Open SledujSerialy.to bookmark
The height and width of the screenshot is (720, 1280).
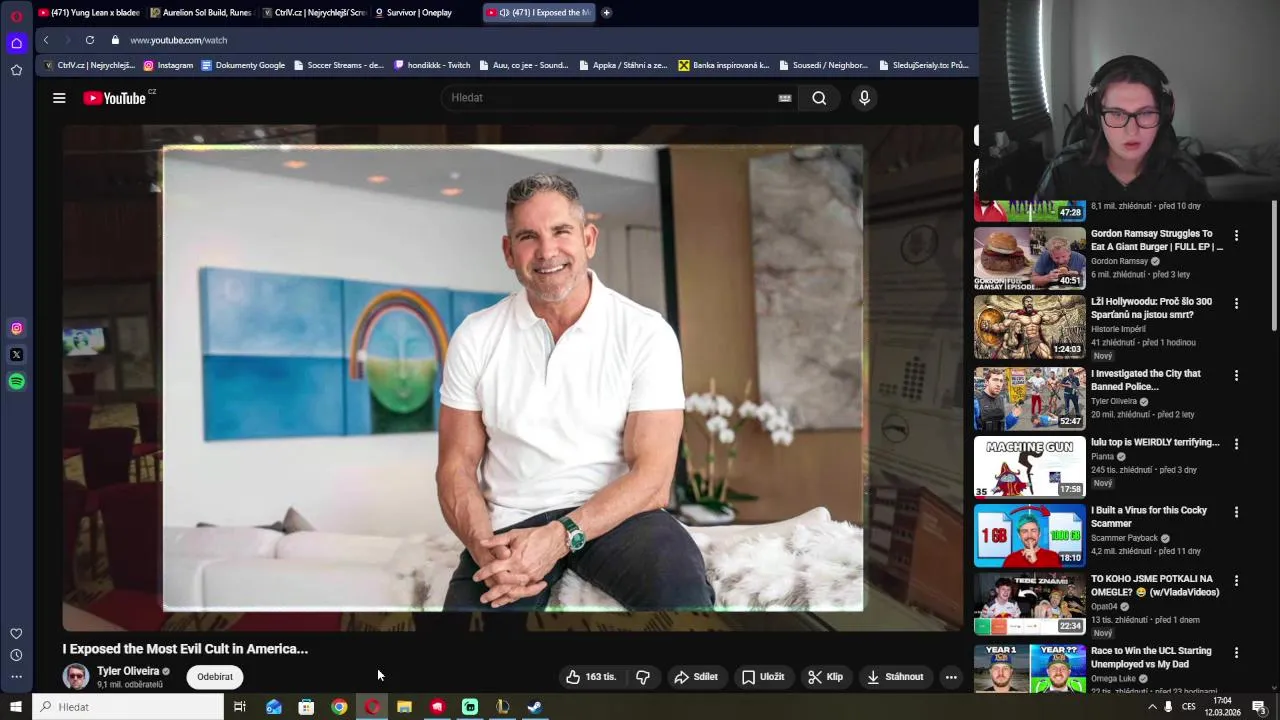pos(924,65)
